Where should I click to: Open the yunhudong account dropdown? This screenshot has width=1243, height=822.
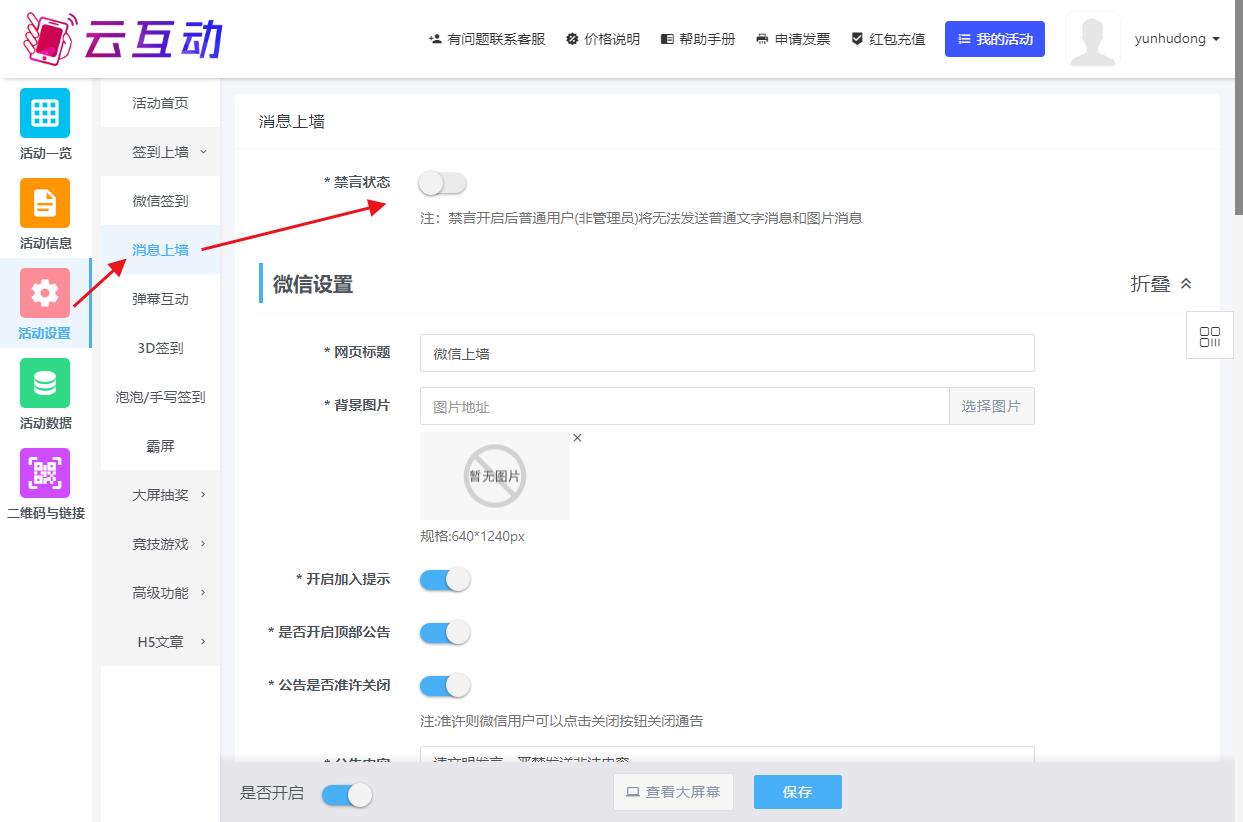click(1176, 39)
